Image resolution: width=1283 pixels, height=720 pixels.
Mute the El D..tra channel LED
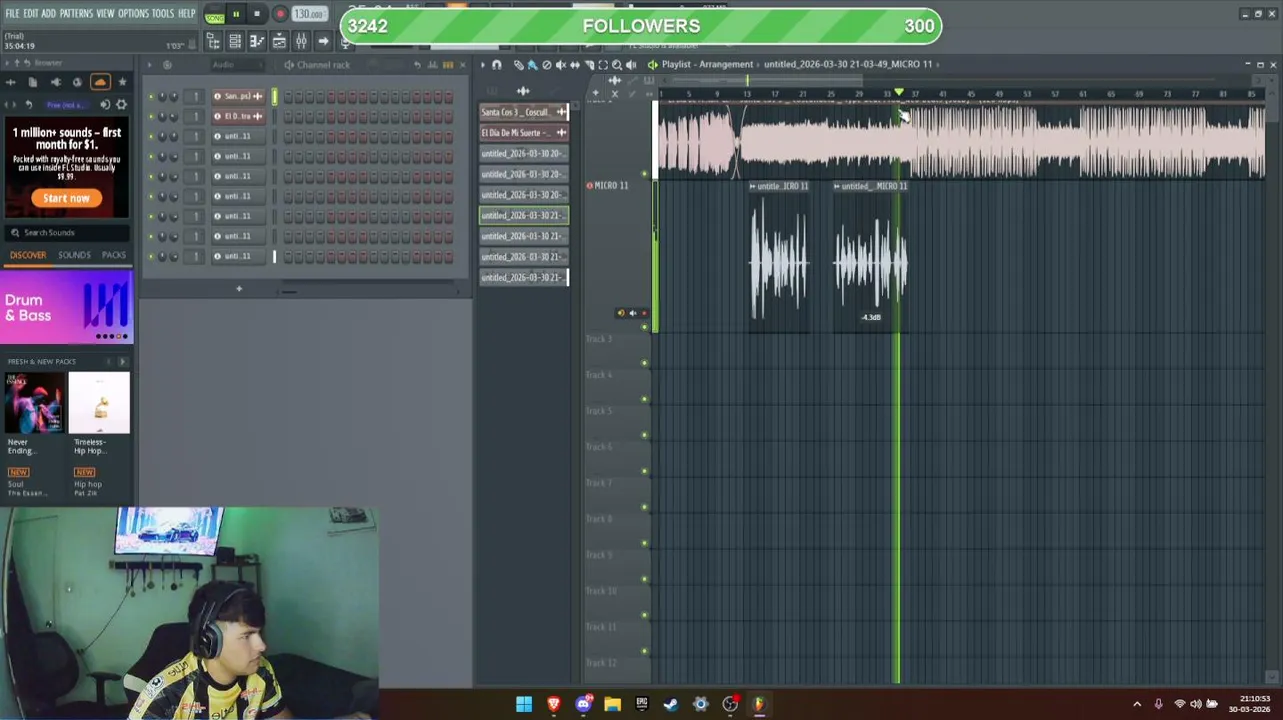click(151, 116)
